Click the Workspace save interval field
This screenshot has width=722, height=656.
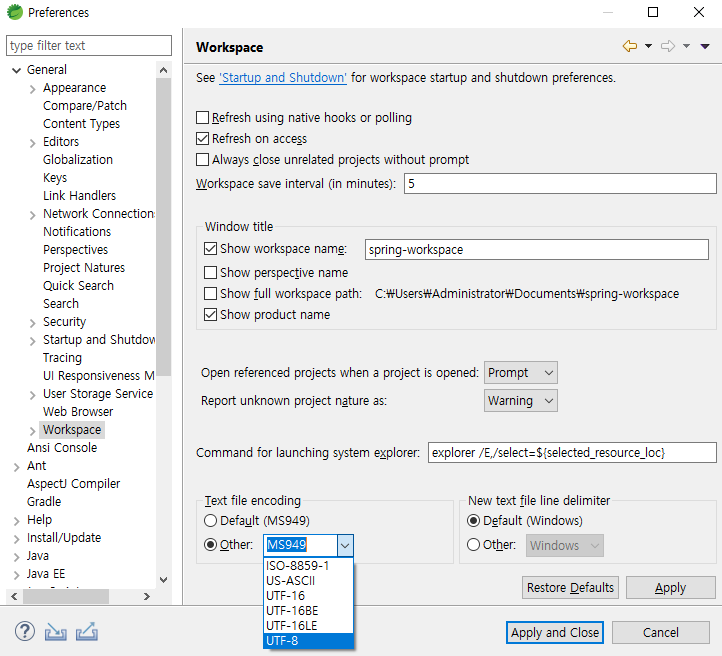(x=560, y=184)
